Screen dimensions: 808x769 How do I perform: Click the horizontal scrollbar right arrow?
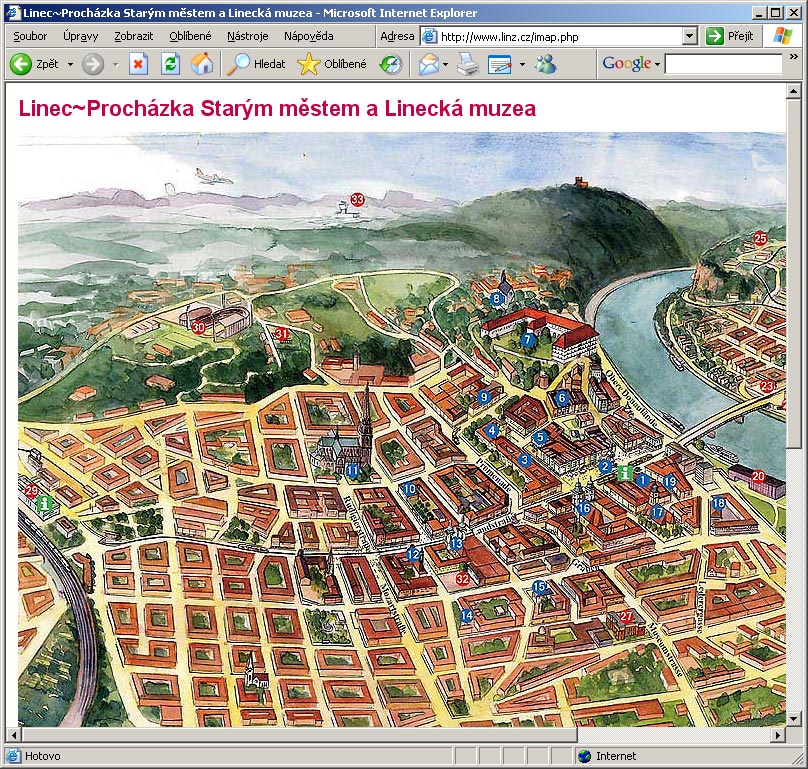tap(779, 735)
